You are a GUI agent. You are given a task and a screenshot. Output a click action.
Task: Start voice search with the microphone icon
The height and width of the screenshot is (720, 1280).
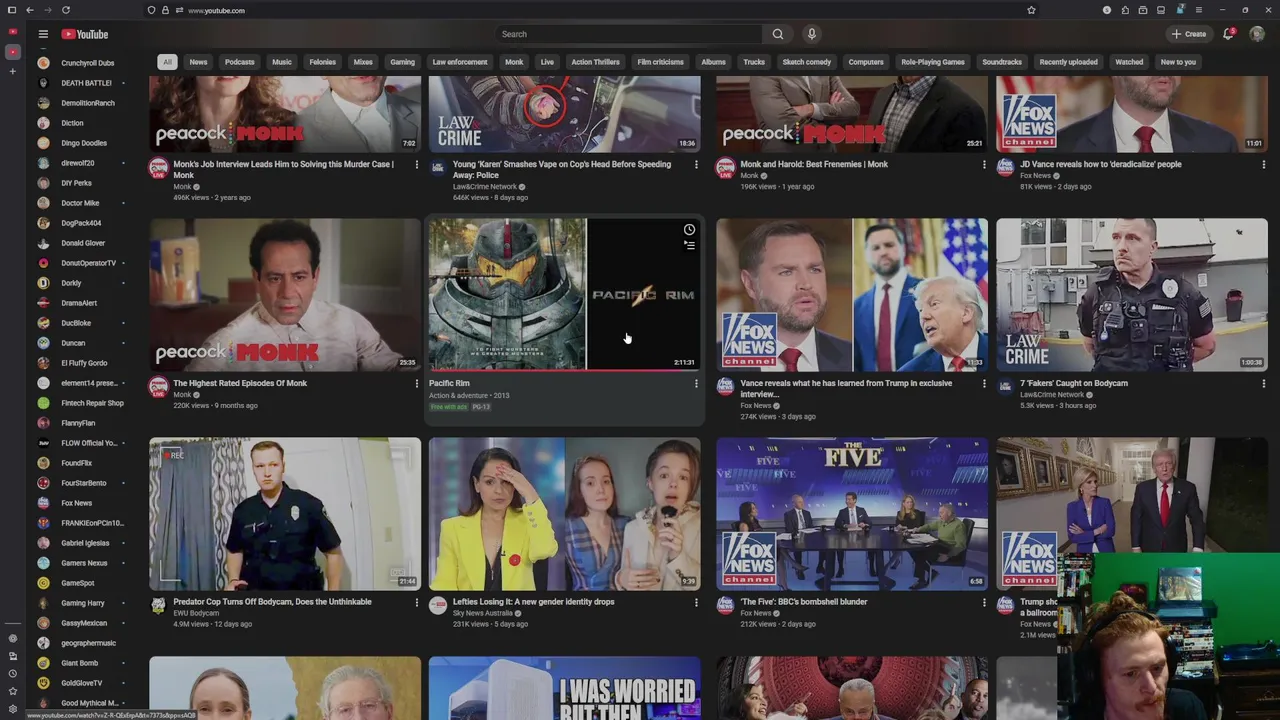pyautogui.click(x=811, y=34)
